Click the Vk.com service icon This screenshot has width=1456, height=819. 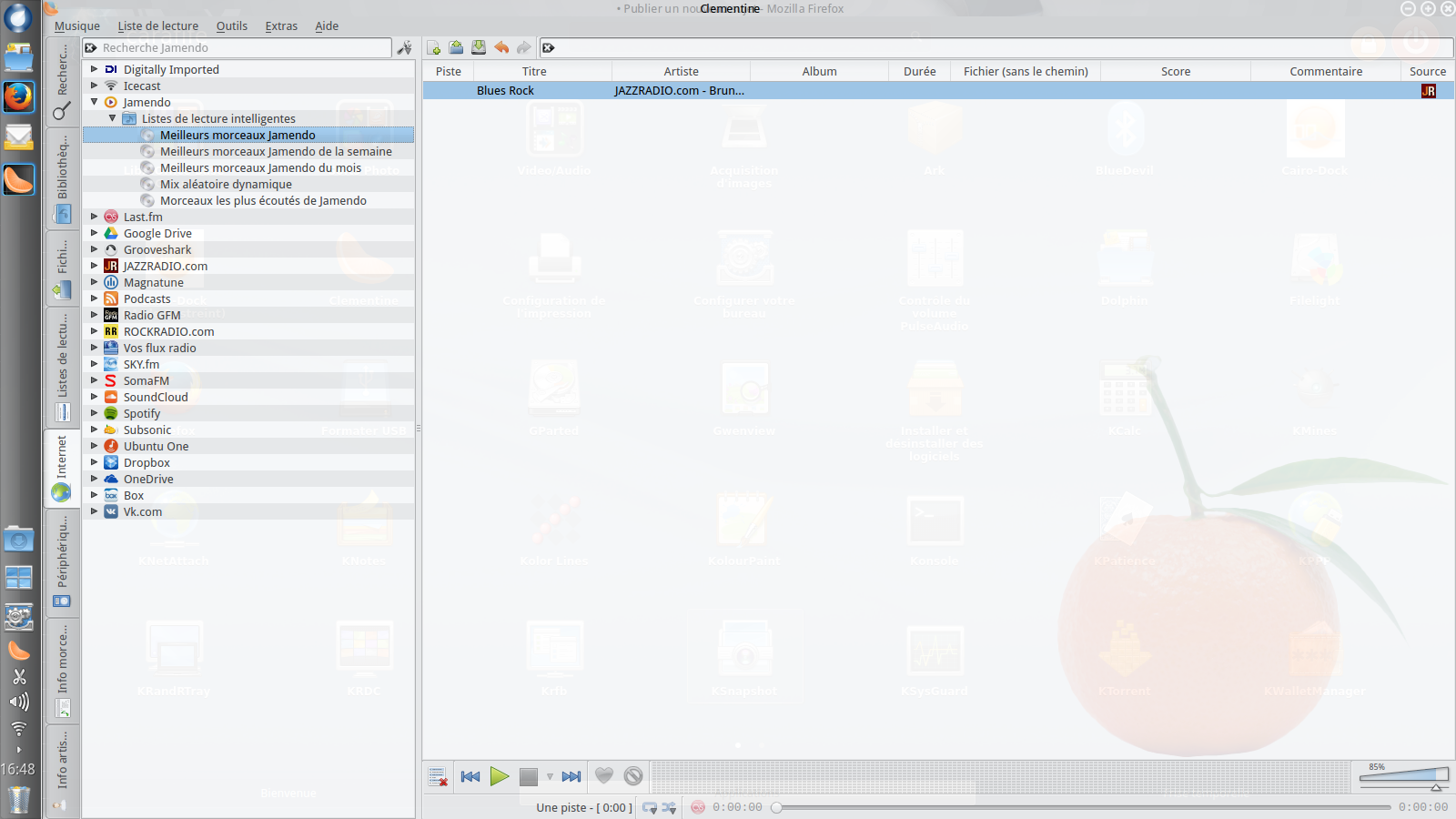(111, 511)
